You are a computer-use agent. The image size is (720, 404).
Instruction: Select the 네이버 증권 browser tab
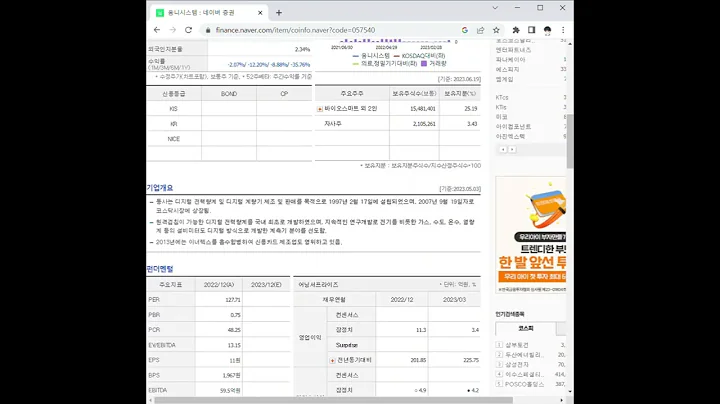click(x=208, y=13)
